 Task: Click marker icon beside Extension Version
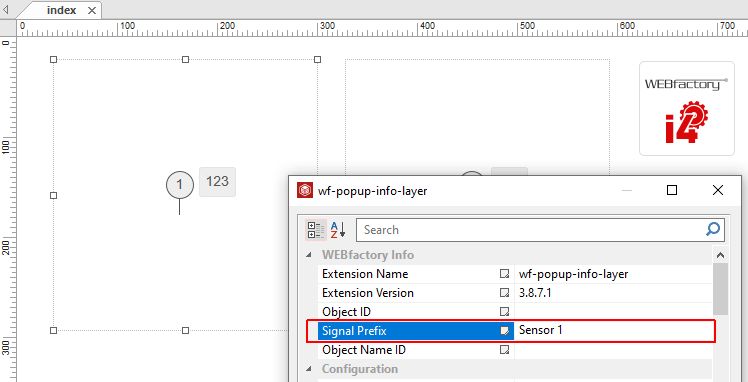tap(504, 293)
